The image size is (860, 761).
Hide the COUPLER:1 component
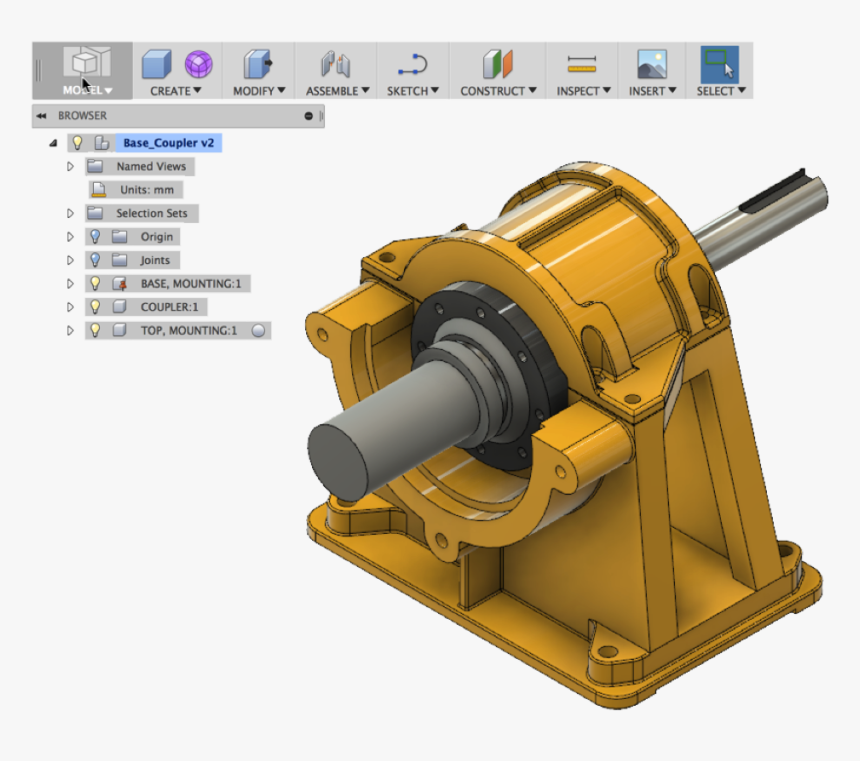[96, 306]
